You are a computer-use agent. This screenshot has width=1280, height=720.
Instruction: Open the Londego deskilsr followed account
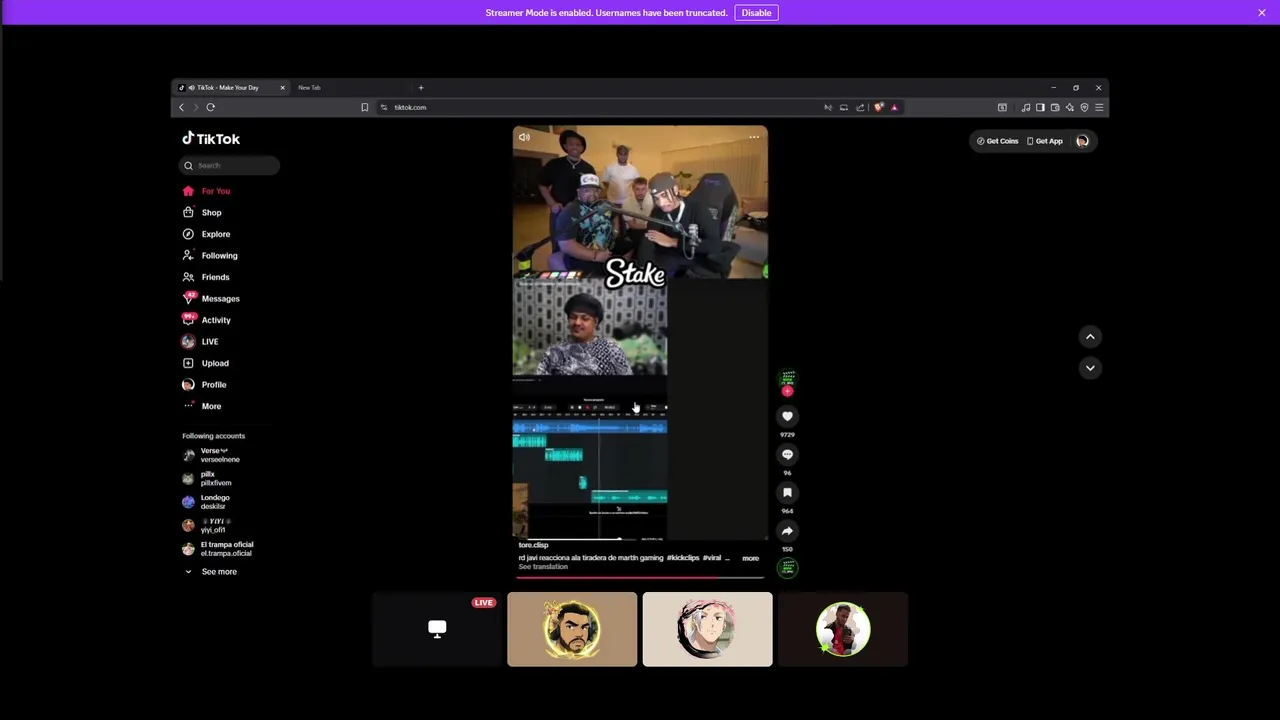coord(206,502)
